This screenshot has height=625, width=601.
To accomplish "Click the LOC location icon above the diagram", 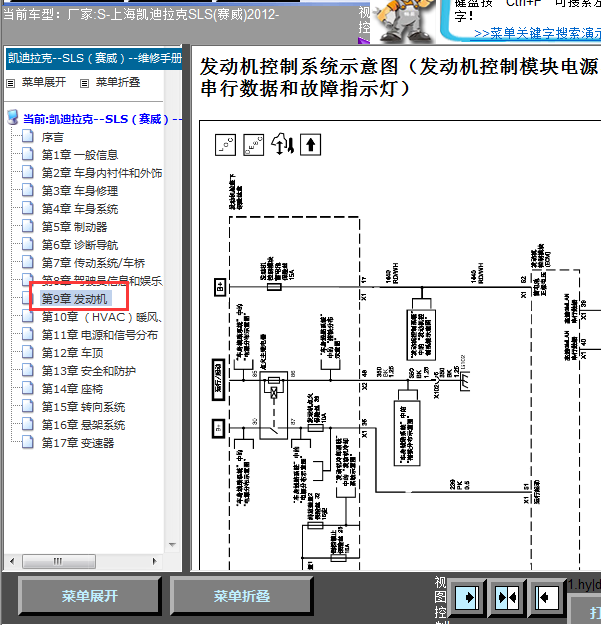I will tap(225, 145).
